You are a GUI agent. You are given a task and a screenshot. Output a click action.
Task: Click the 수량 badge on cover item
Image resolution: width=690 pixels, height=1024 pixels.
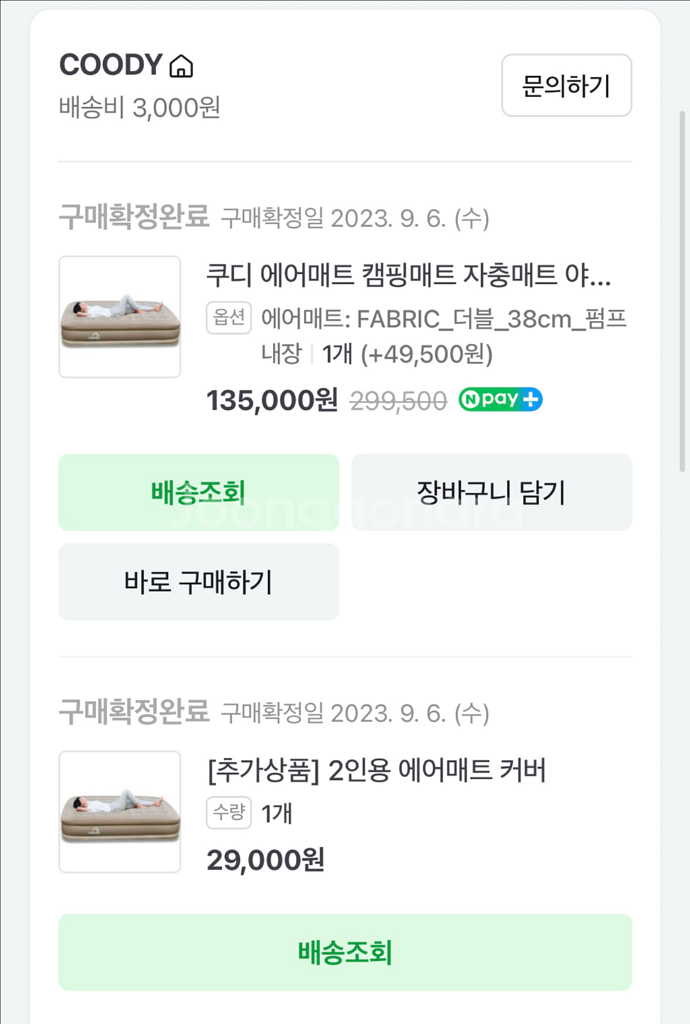228,813
